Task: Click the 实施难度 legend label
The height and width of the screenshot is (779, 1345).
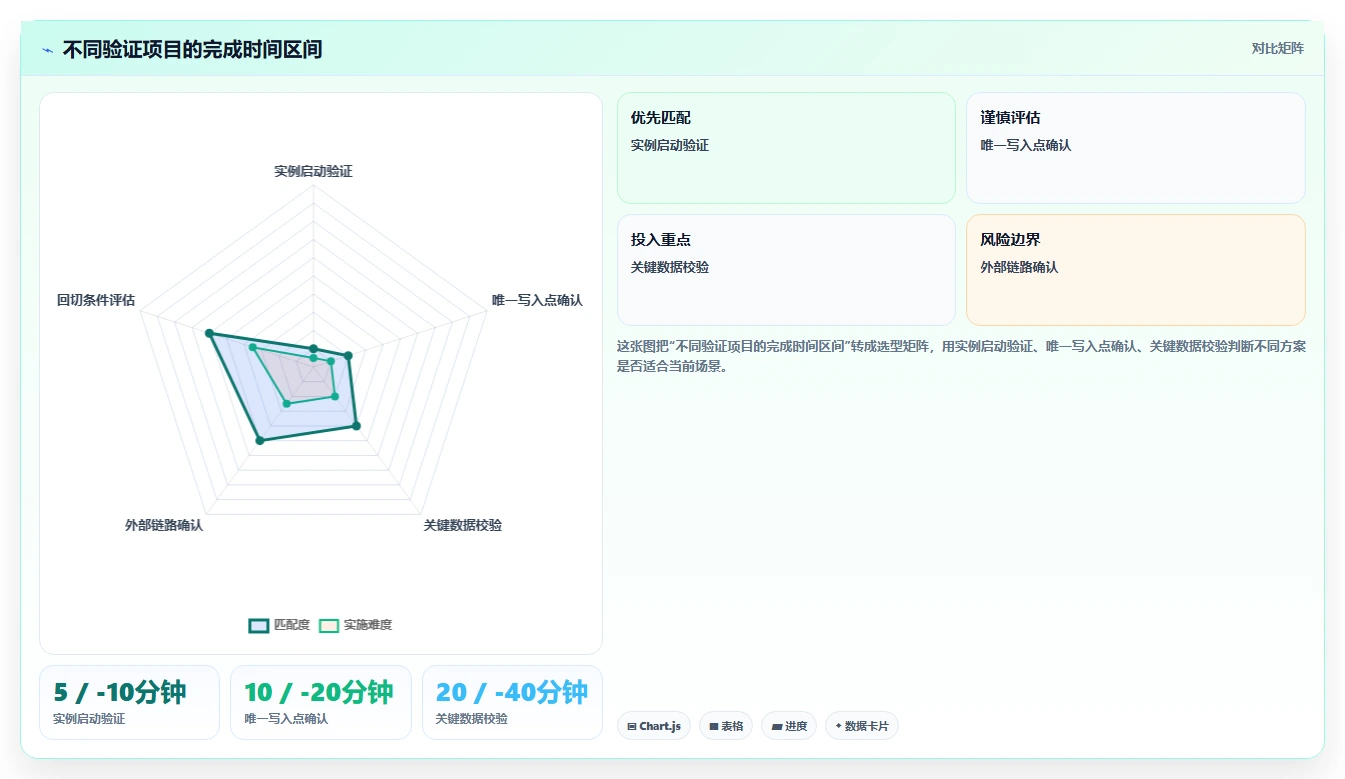Action: [x=368, y=625]
